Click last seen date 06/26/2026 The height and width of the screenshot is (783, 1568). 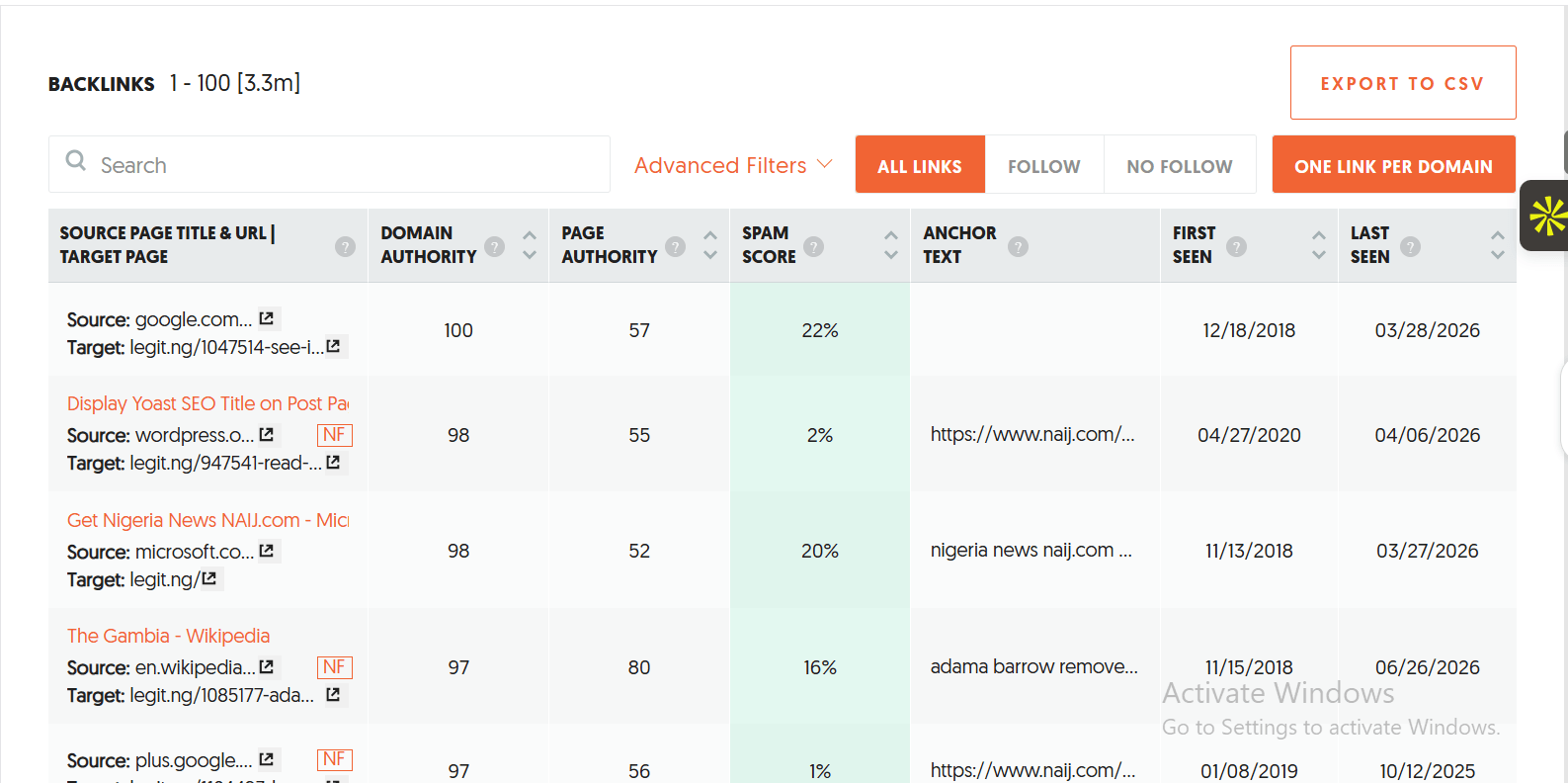pos(1428,667)
